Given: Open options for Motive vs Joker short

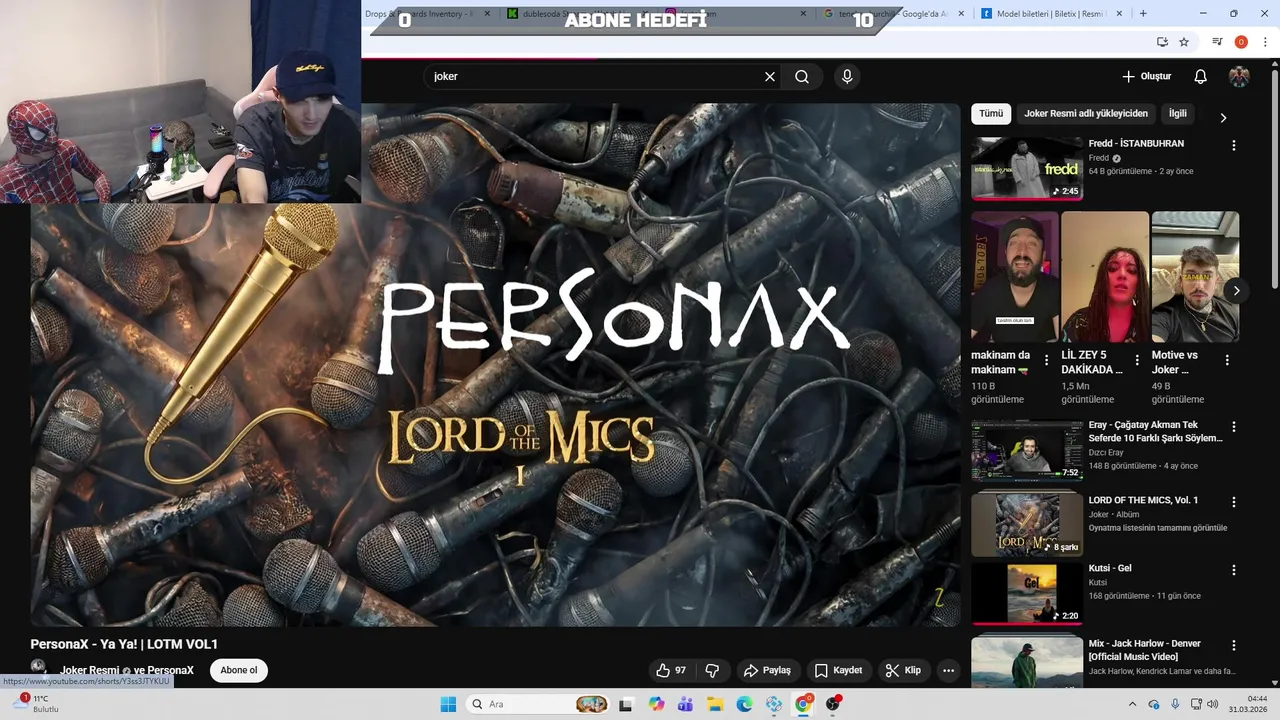Looking at the screenshot, I should [x=1227, y=360].
